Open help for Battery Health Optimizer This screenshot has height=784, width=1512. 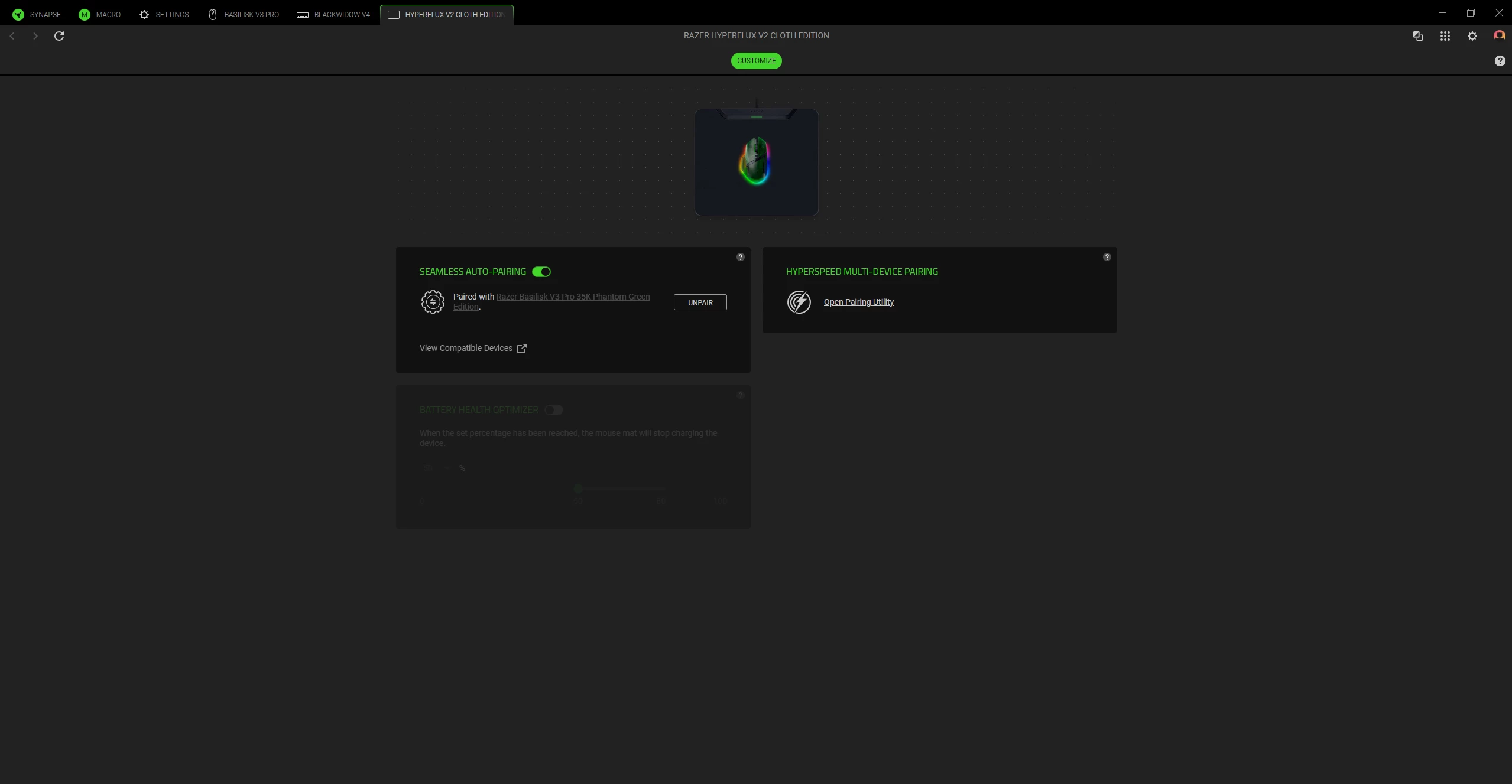coord(740,395)
